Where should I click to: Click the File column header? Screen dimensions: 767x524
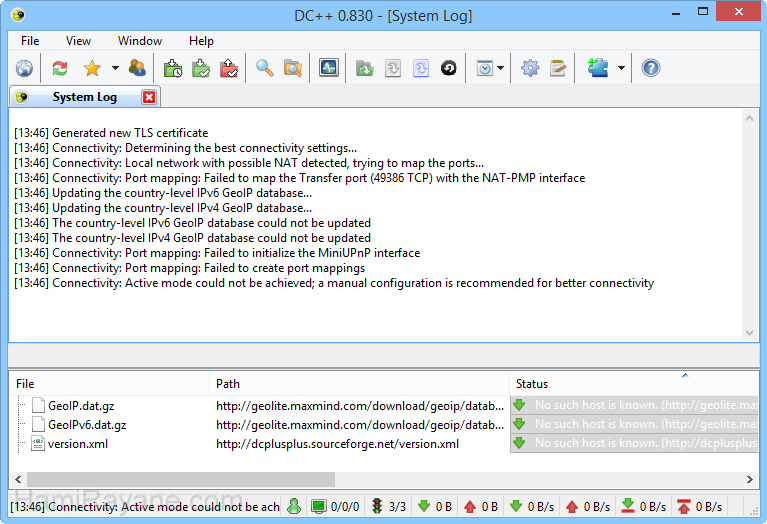point(110,384)
